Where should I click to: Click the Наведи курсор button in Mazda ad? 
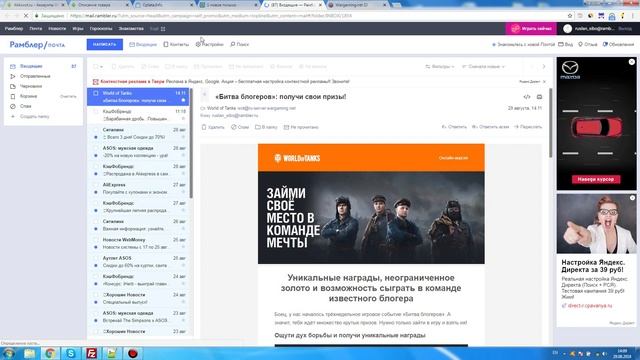[x=596, y=179]
